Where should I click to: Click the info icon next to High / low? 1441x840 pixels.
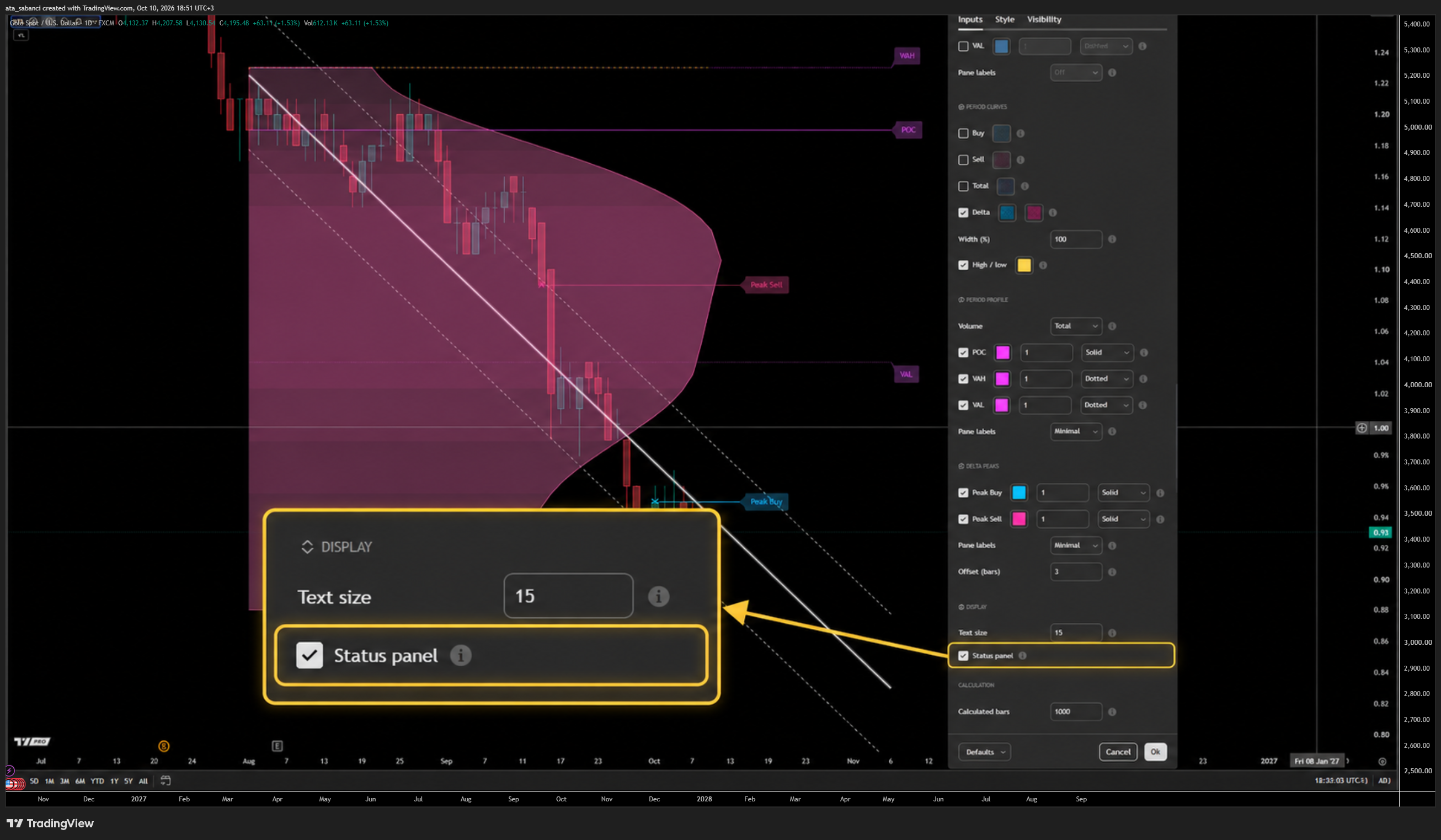[1043, 265]
